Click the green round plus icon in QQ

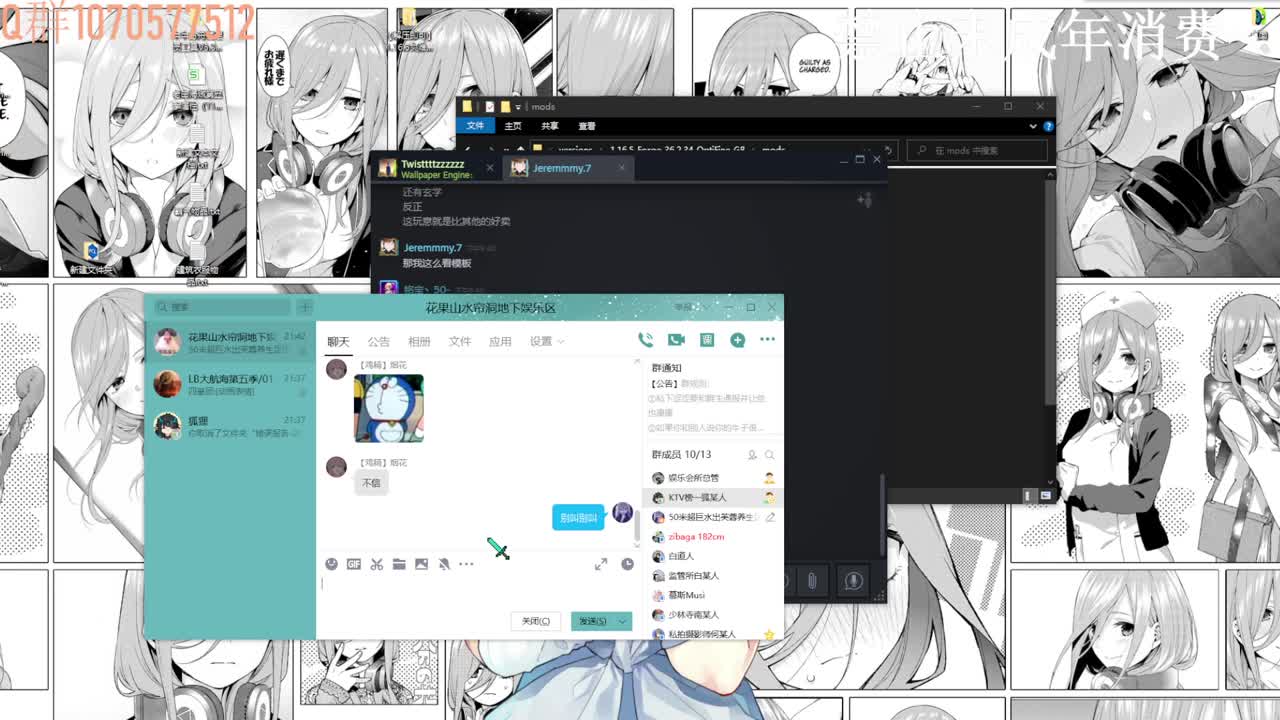point(737,340)
